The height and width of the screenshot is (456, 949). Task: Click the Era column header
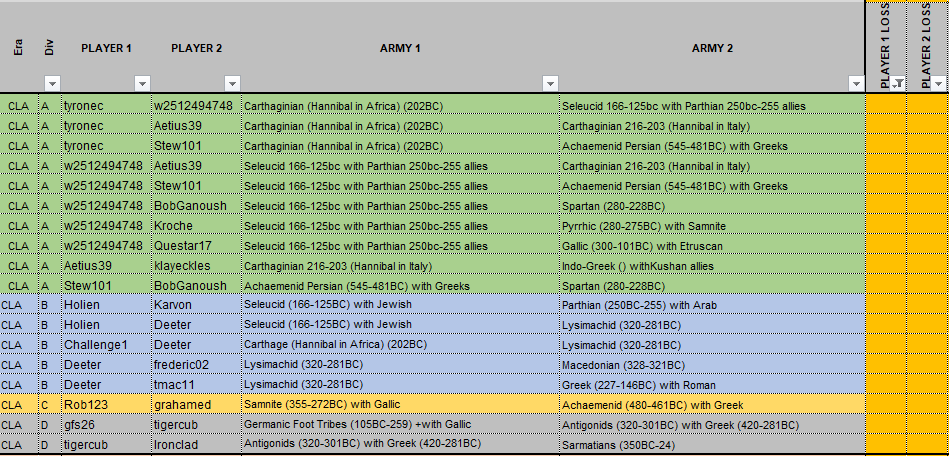click(x=18, y=48)
